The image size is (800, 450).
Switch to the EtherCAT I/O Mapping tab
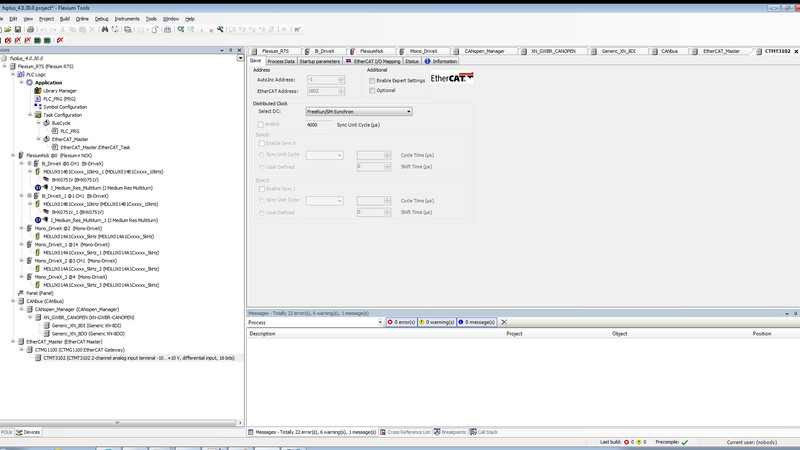(x=376, y=61)
